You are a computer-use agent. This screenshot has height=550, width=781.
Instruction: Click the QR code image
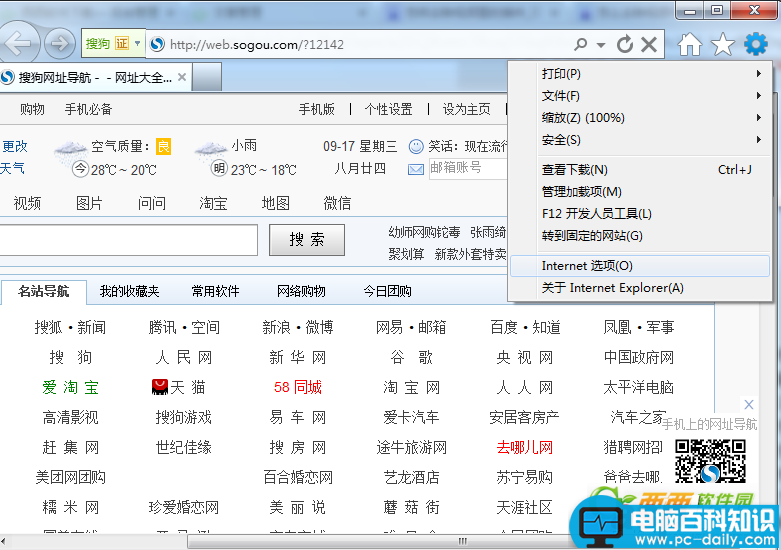point(710,461)
